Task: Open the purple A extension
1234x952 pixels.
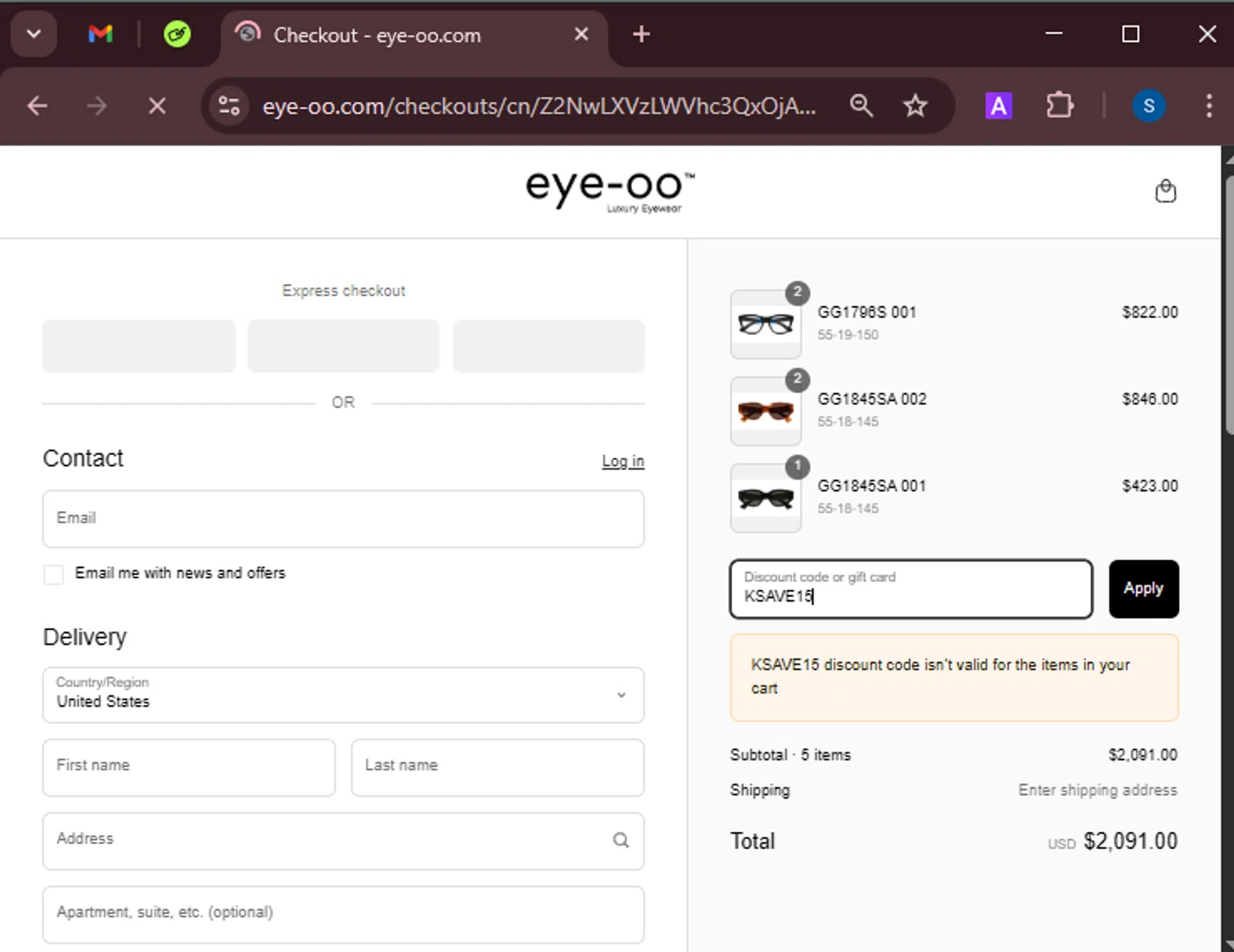Action: [998, 105]
